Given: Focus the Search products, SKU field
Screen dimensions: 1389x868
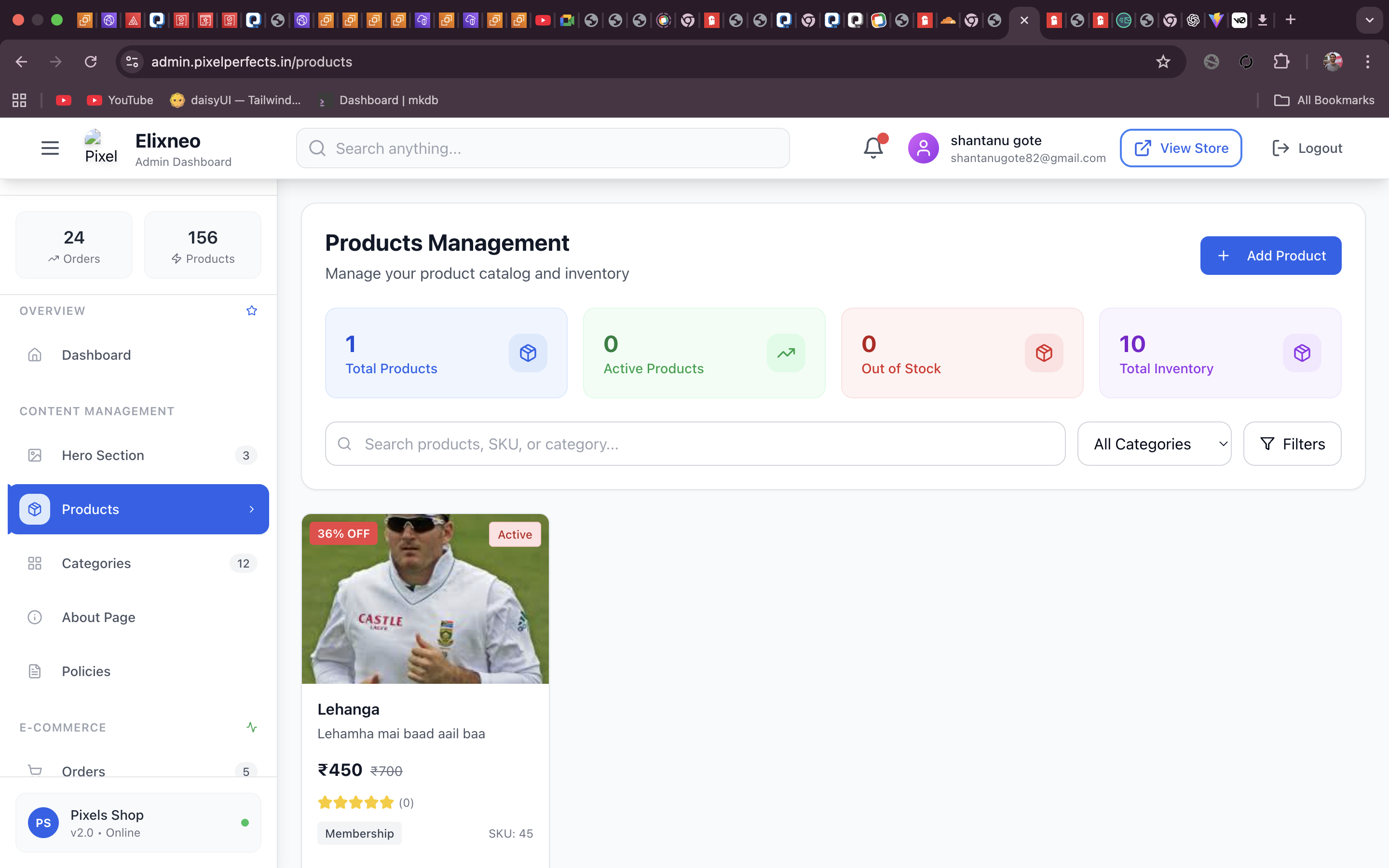Looking at the screenshot, I should point(694,444).
